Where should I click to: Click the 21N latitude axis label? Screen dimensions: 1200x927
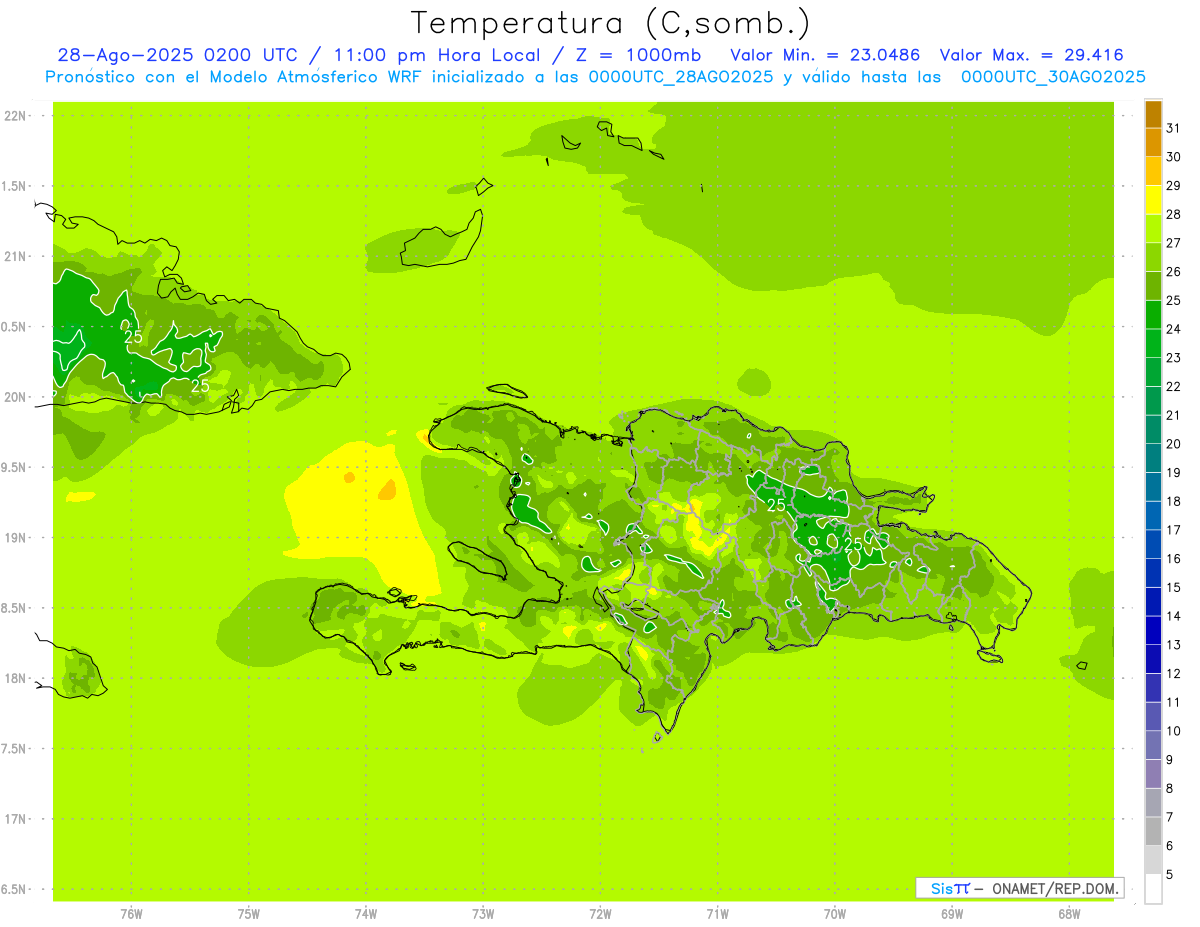coord(15,257)
